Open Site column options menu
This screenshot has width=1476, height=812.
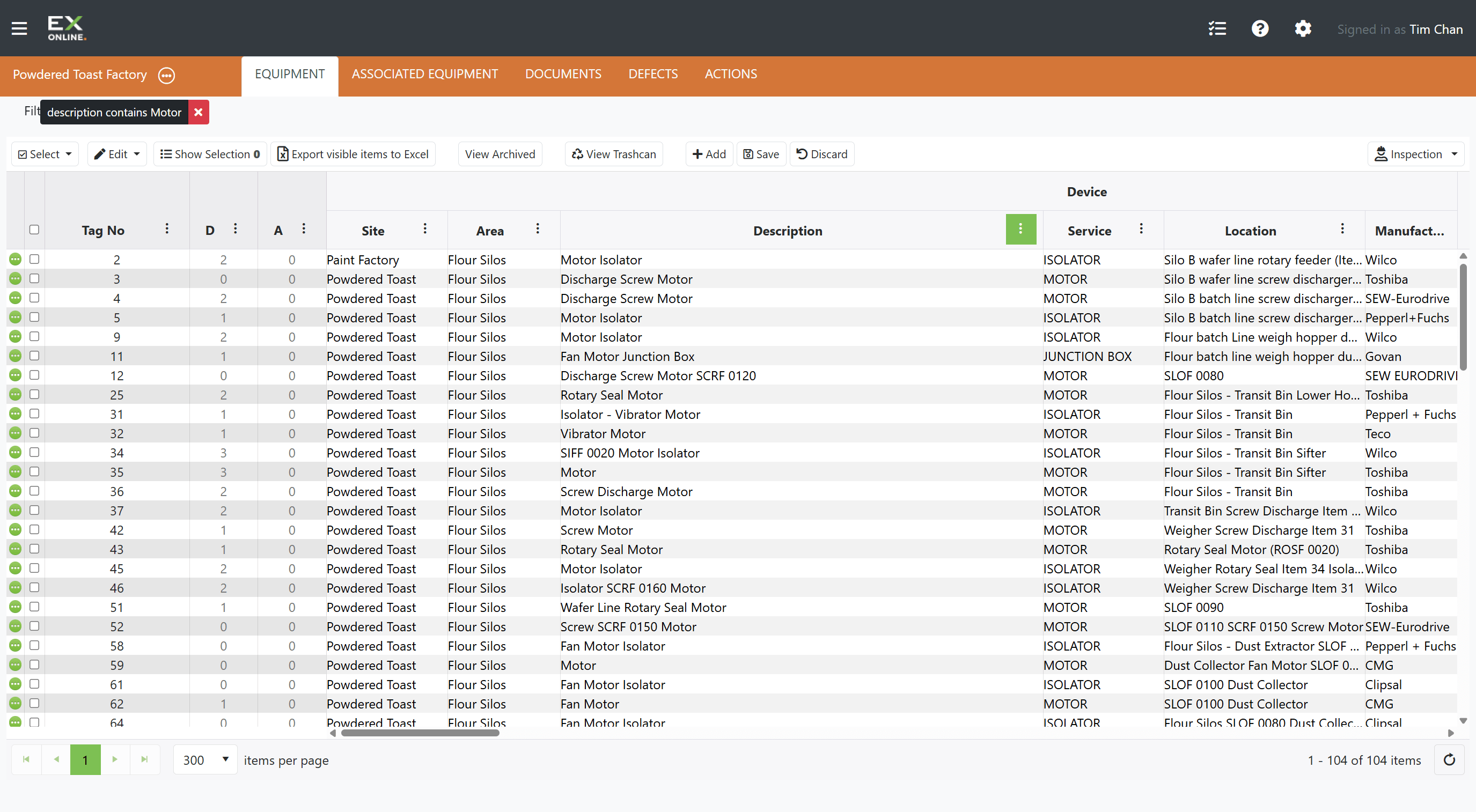[424, 229]
